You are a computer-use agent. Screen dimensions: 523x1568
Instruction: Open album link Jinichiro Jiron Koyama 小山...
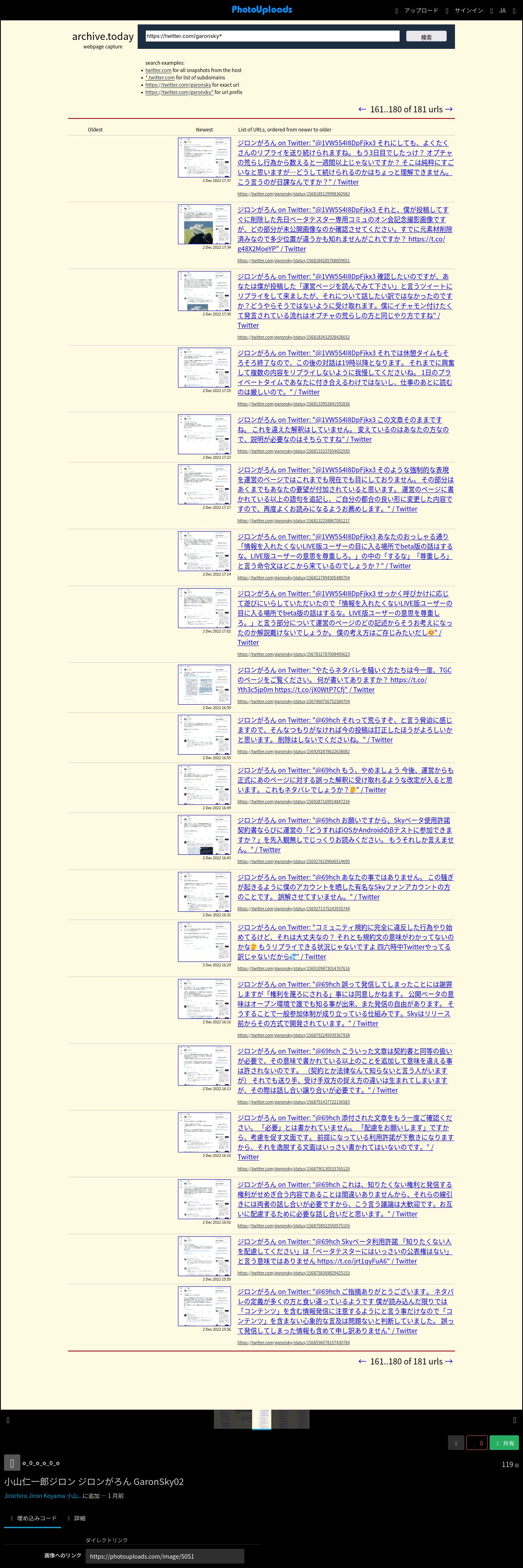43,1496
